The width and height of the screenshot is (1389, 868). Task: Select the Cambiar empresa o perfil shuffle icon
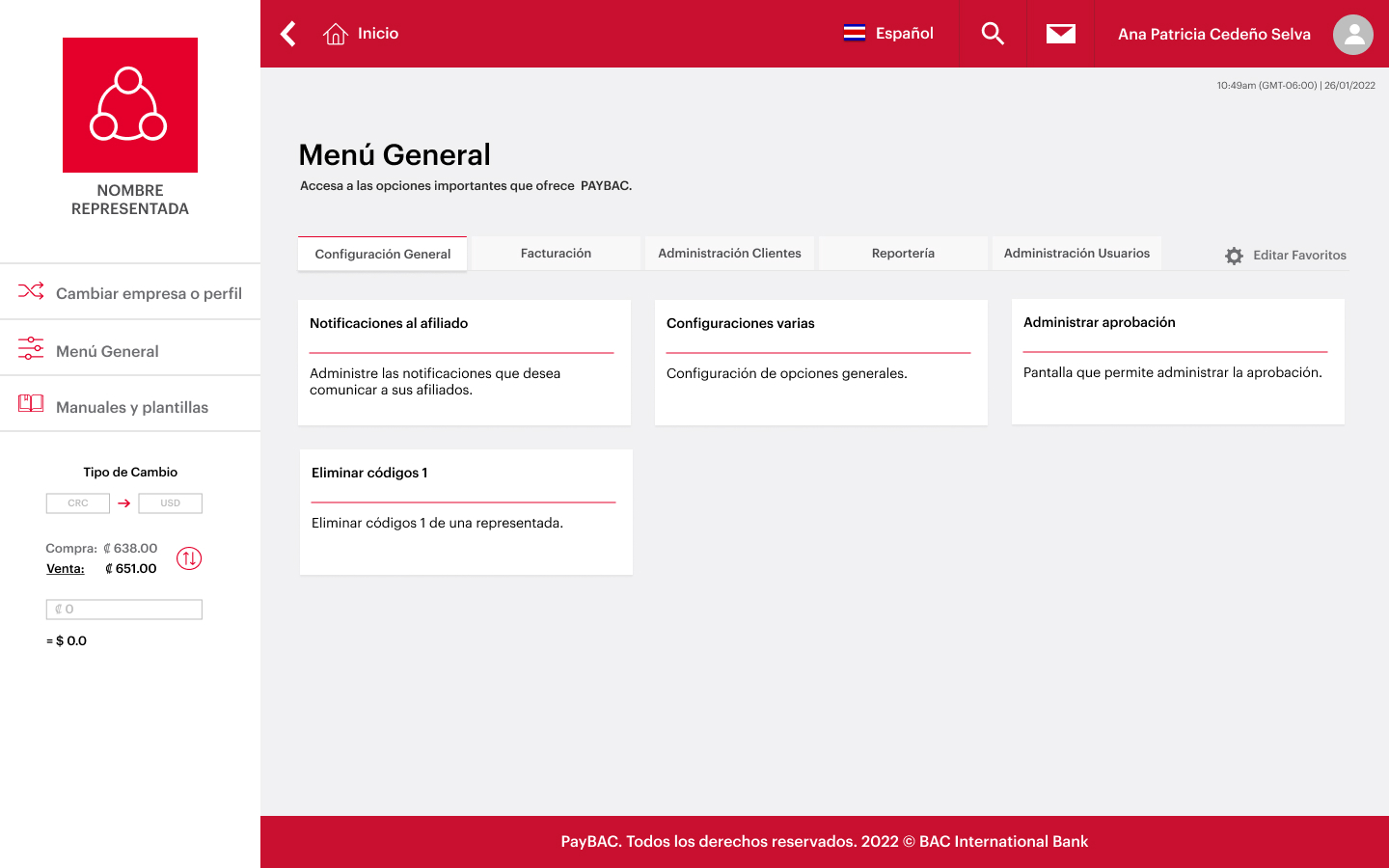(30, 290)
